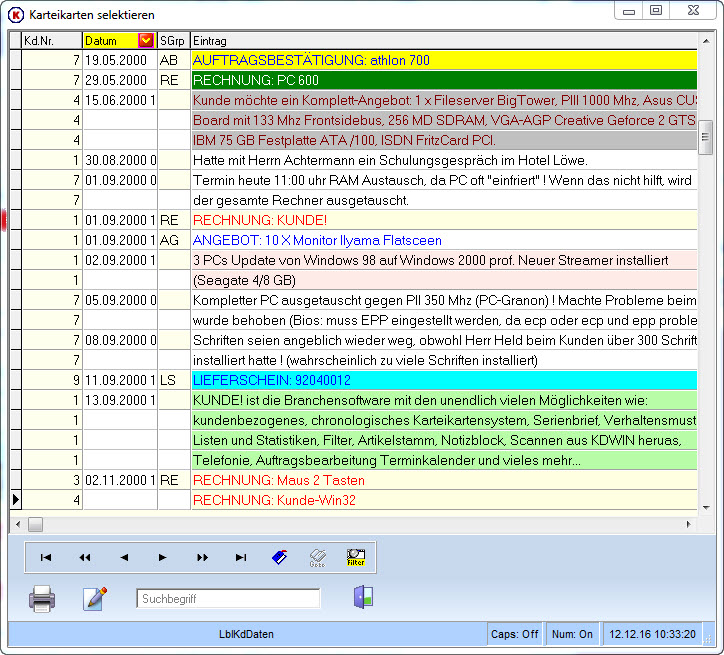Click the Kd.Nr. column header

pos(52,41)
